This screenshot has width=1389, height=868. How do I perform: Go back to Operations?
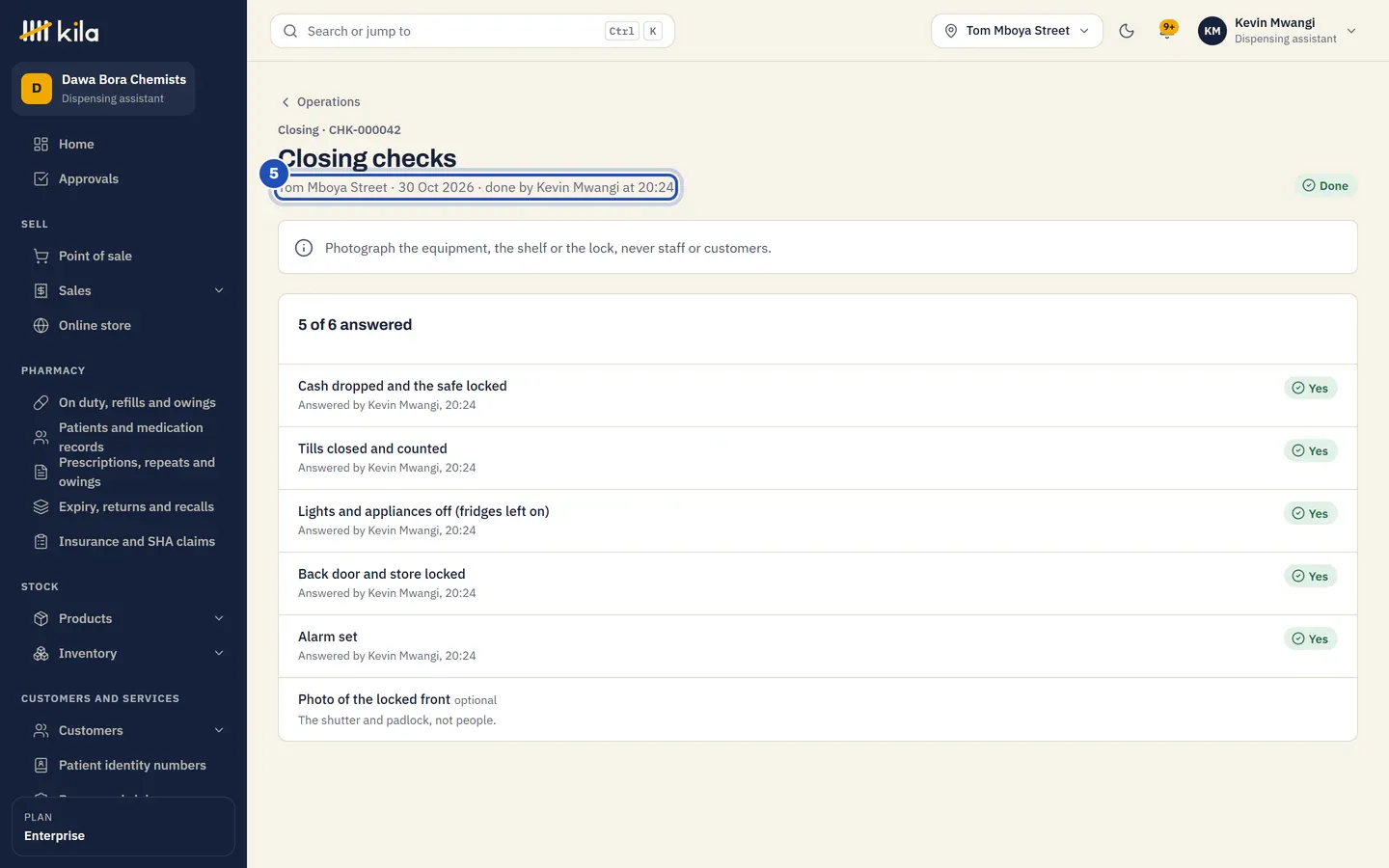(x=319, y=101)
